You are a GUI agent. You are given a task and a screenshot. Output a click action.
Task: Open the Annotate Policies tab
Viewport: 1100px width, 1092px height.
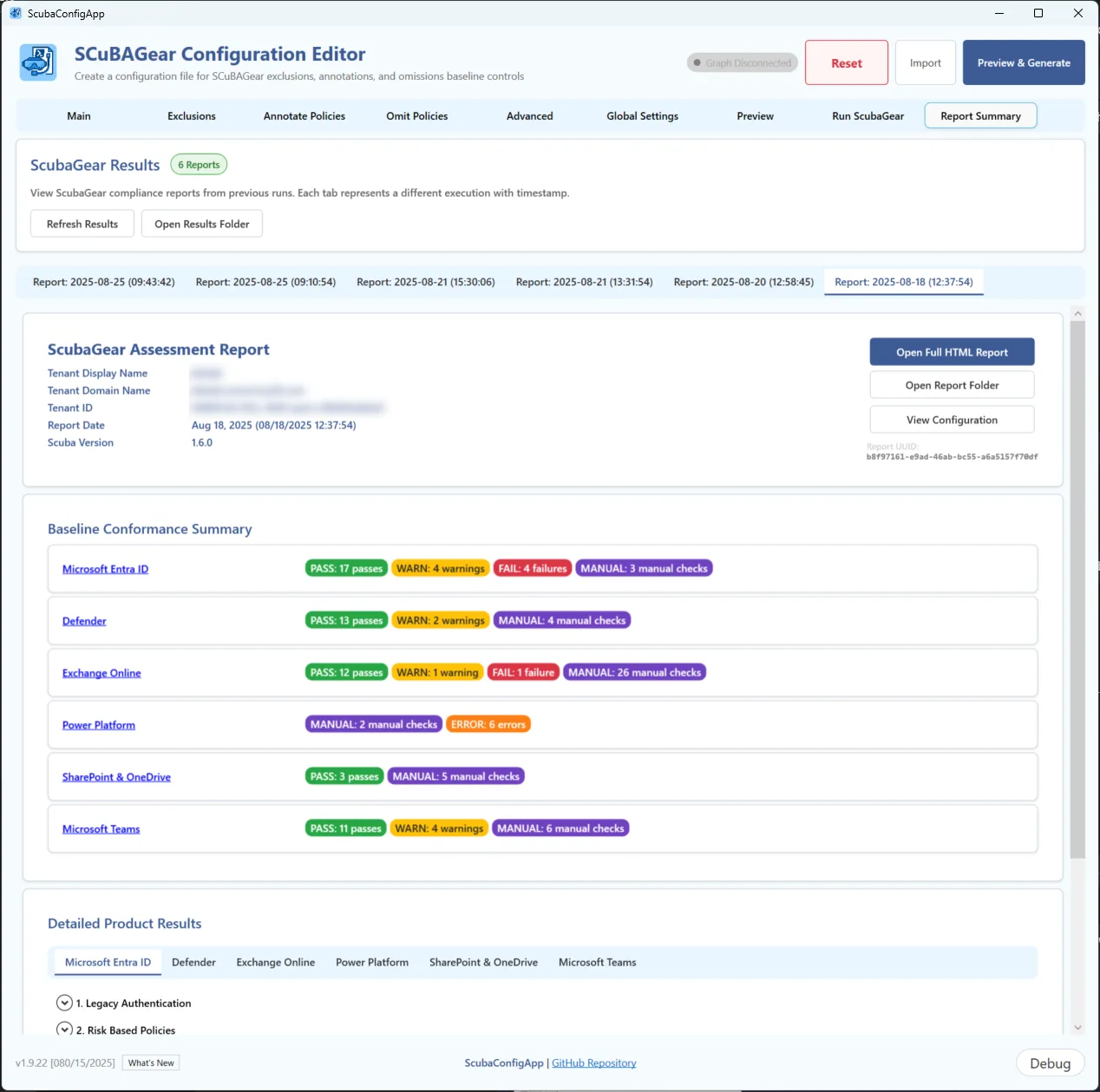pos(304,115)
